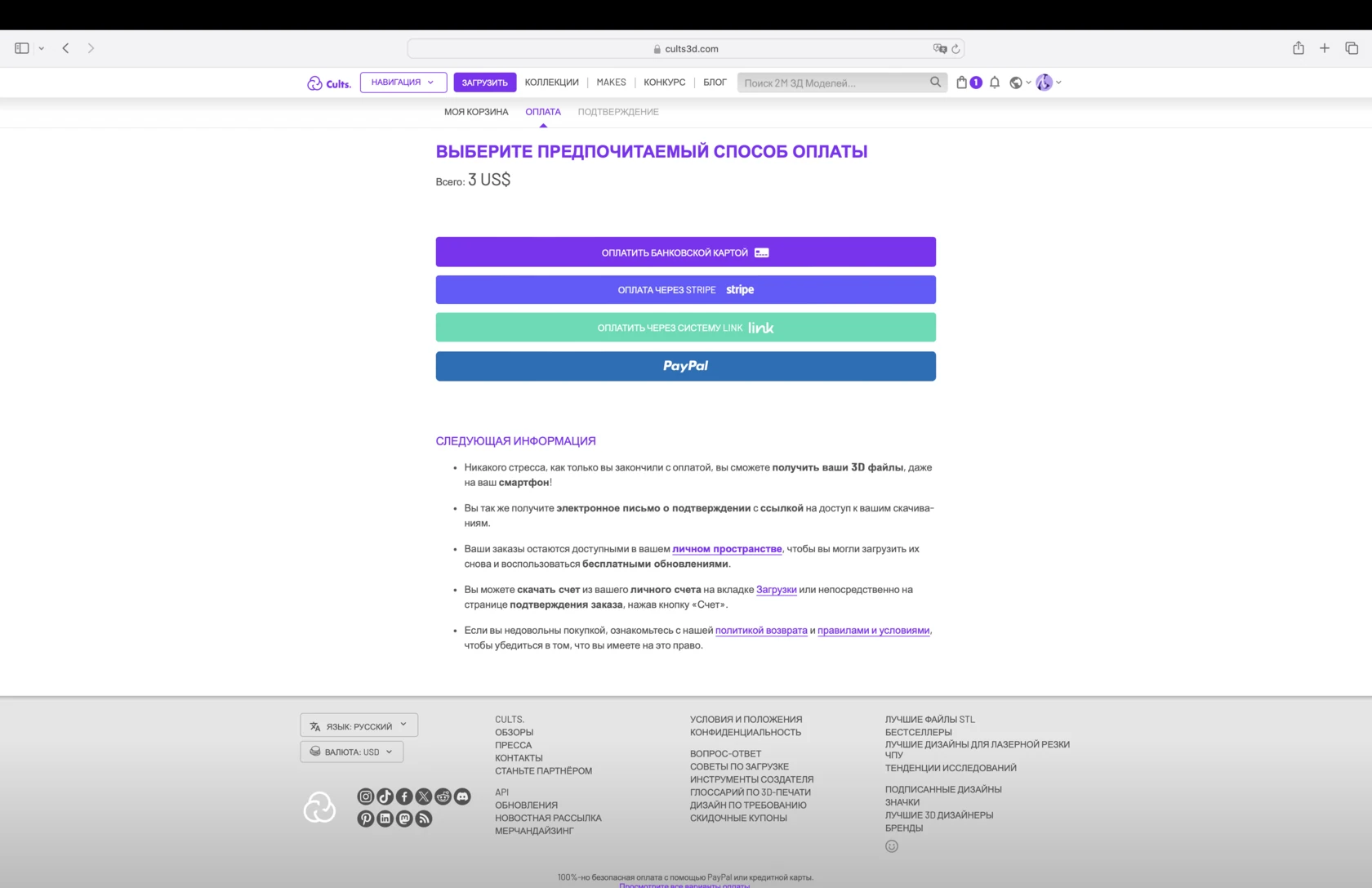Image resolution: width=1372 pixels, height=888 pixels.
Task: Click the magnifying glass search icon
Action: pyautogui.click(x=936, y=83)
